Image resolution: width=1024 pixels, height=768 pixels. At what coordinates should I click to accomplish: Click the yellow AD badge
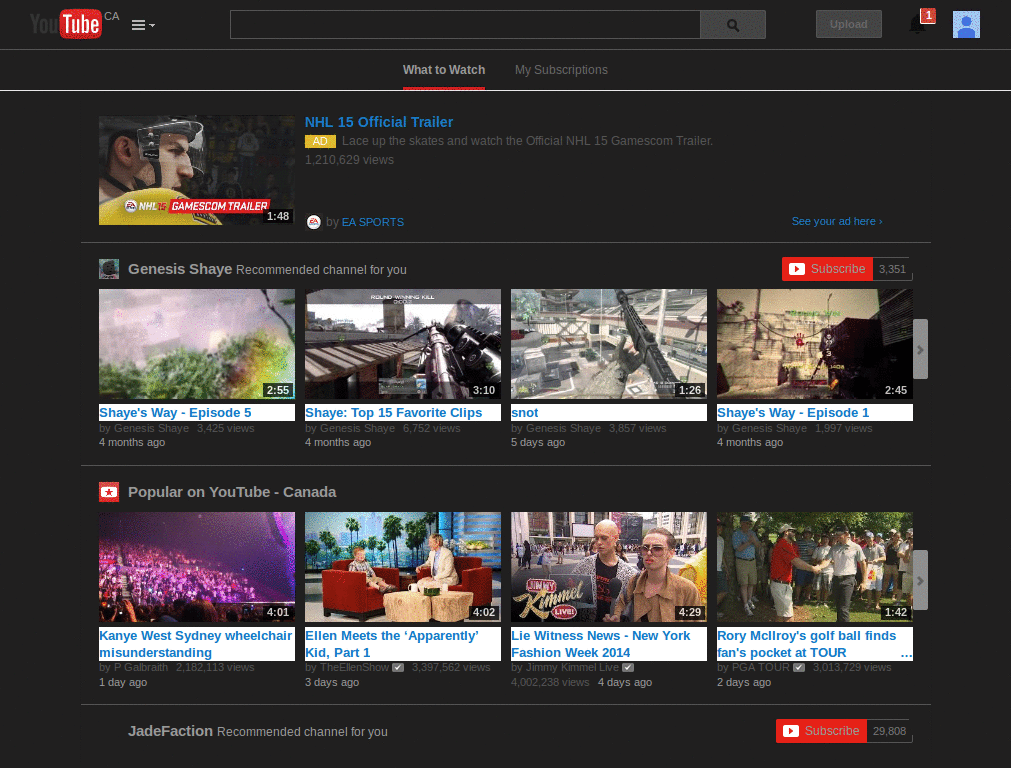pyautogui.click(x=320, y=141)
